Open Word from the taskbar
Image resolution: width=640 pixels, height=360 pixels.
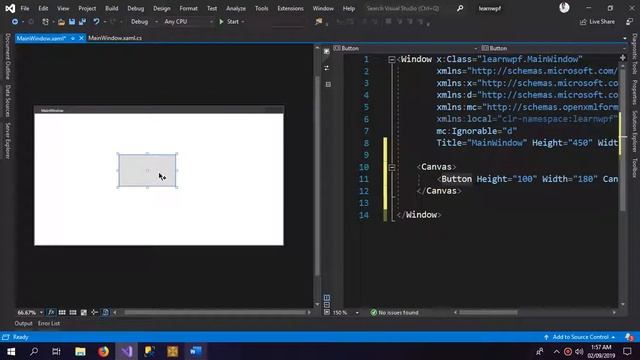coord(196,351)
